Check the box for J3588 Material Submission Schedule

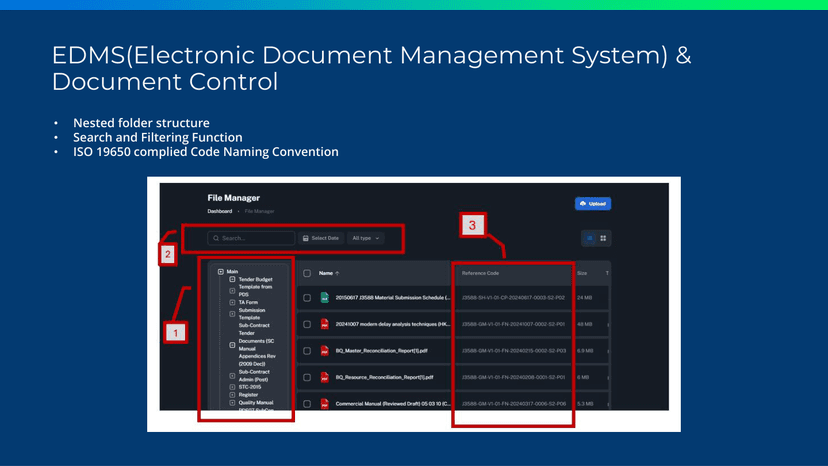coord(307,298)
